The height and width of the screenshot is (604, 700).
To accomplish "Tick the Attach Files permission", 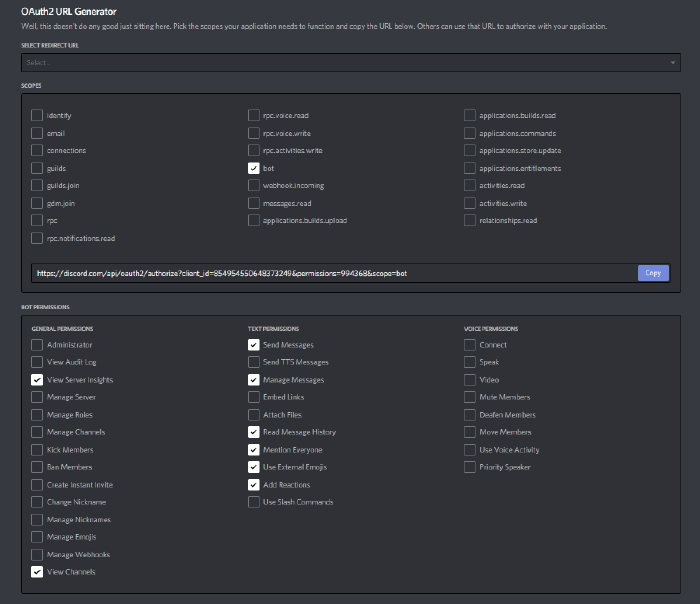I will pos(254,415).
